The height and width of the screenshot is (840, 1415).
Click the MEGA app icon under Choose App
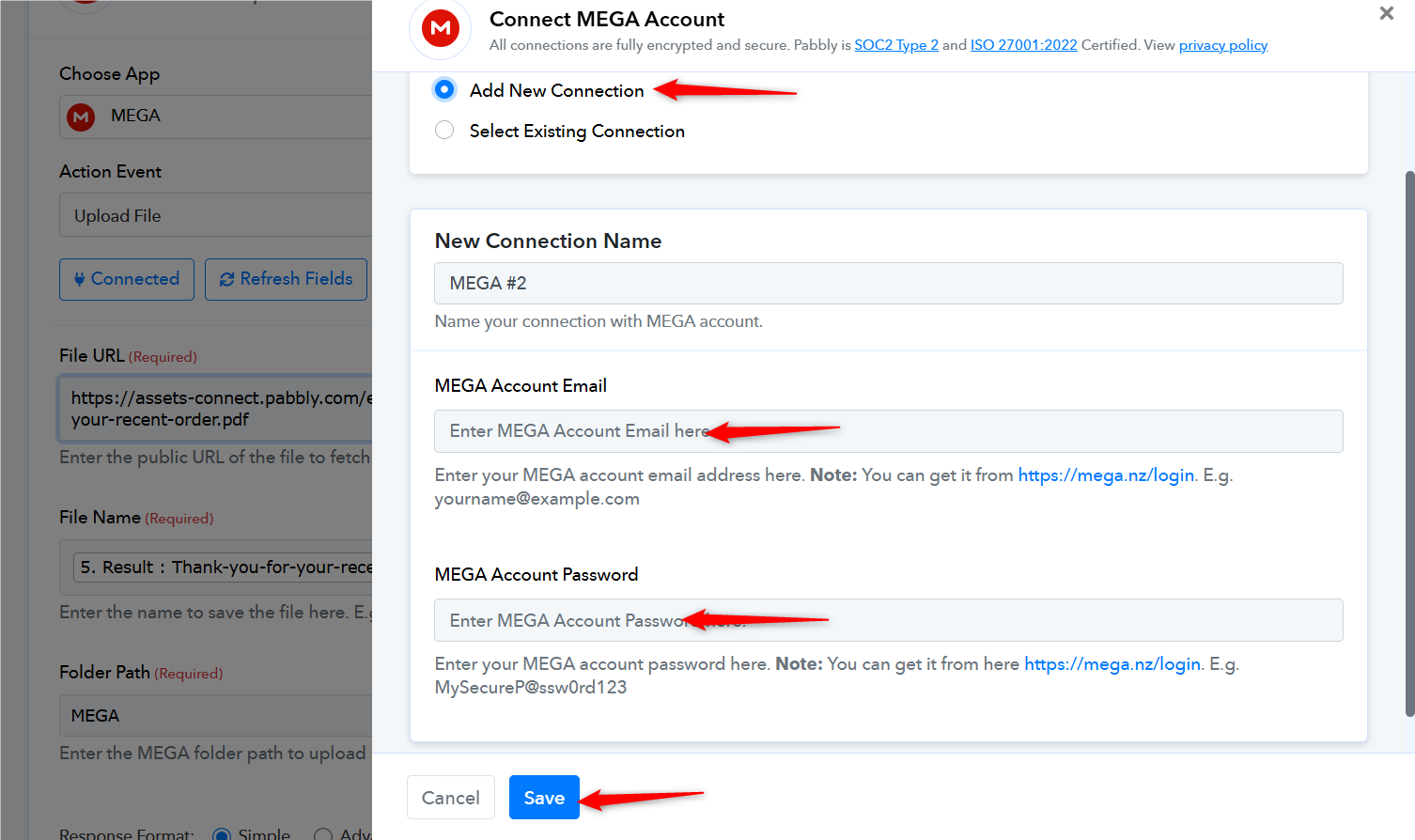point(81,117)
